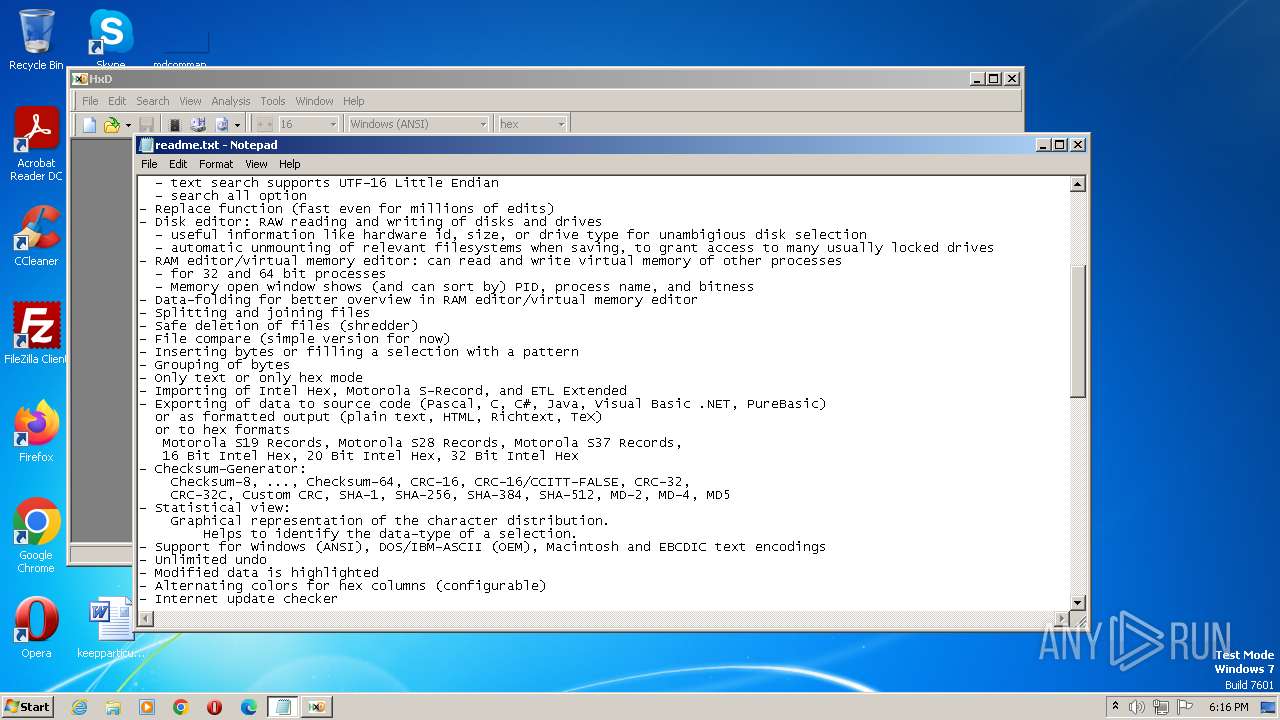Open Microsoft Edge from taskbar
This screenshot has height=720, width=1280.
249,707
